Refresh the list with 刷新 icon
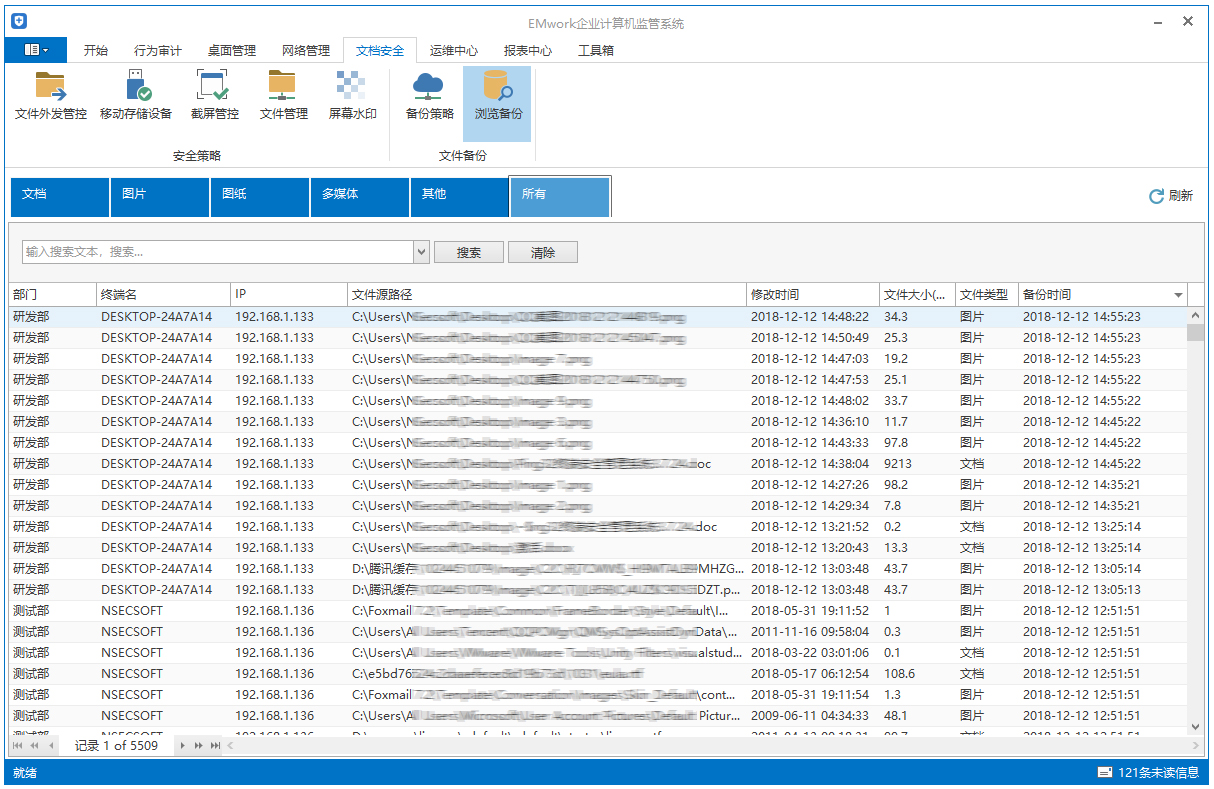The image size is (1214, 789). coord(1156,196)
